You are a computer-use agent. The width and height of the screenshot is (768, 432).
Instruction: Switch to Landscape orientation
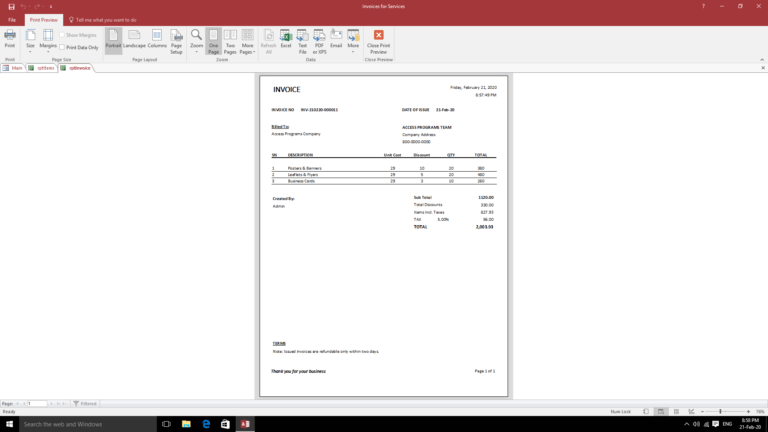coord(134,40)
